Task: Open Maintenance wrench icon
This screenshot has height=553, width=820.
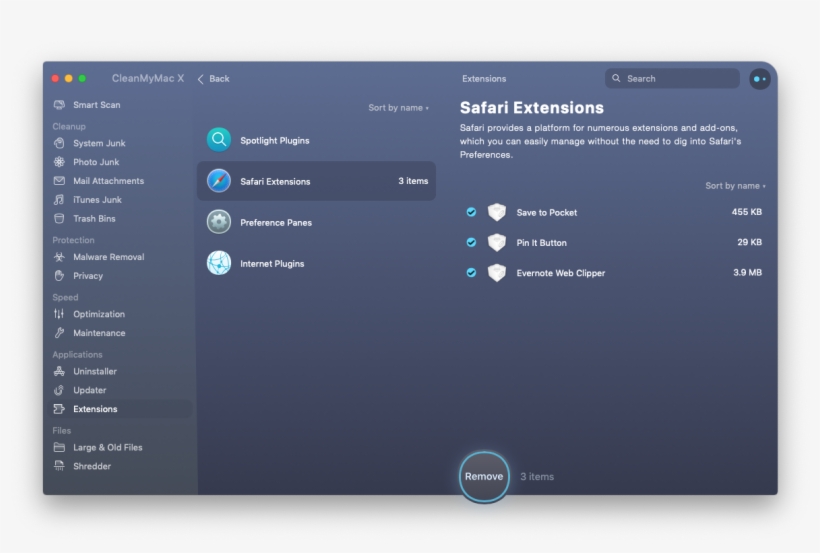Action: (x=59, y=333)
